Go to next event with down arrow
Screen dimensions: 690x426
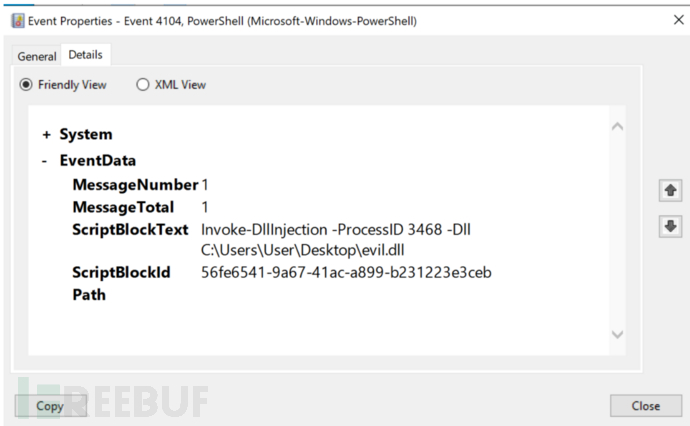click(669, 227)
